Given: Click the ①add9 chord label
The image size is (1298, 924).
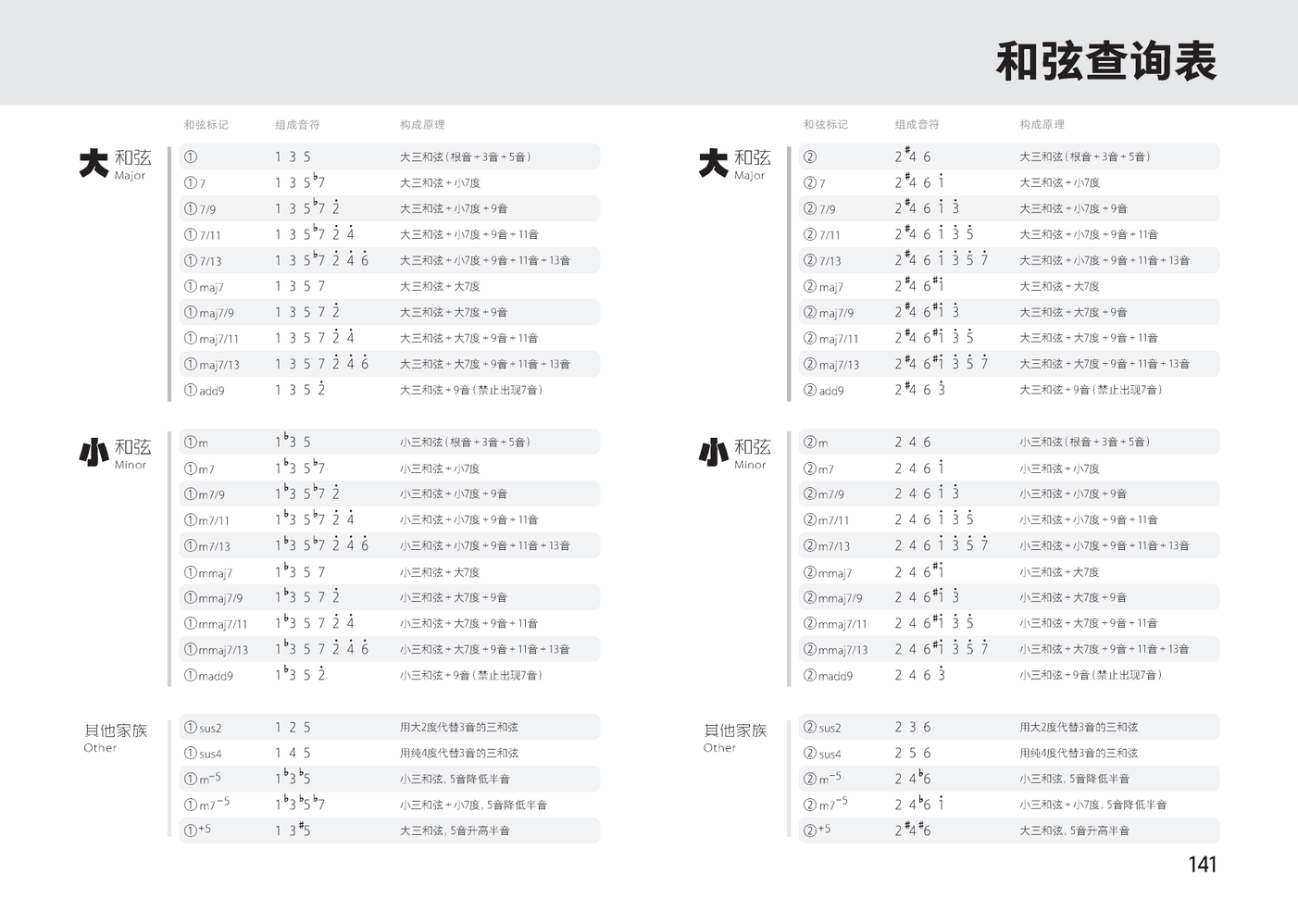Looking at the screenshot, I should (x=204, y=391).
